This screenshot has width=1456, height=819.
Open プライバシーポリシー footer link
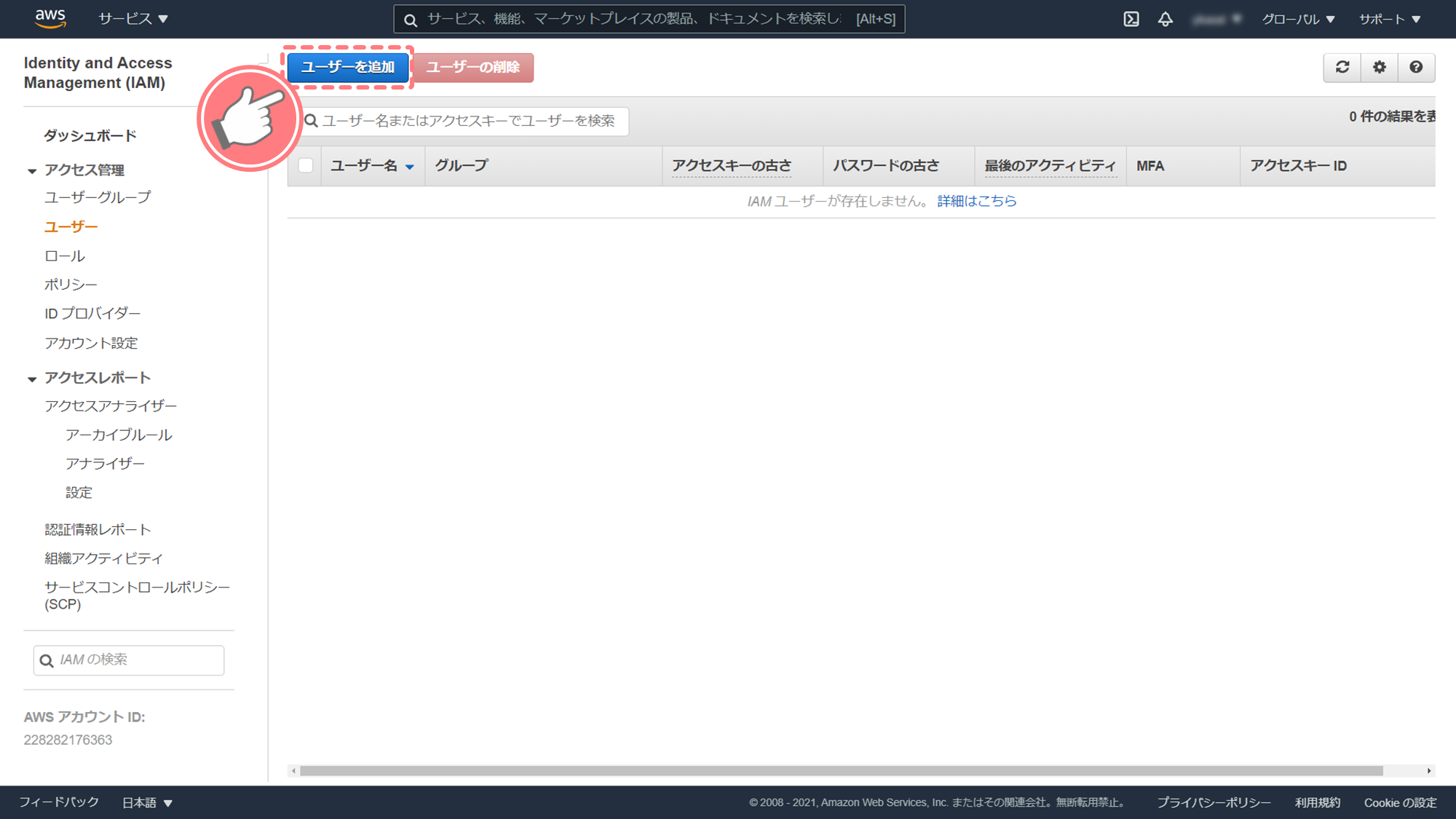[1214, 802]
